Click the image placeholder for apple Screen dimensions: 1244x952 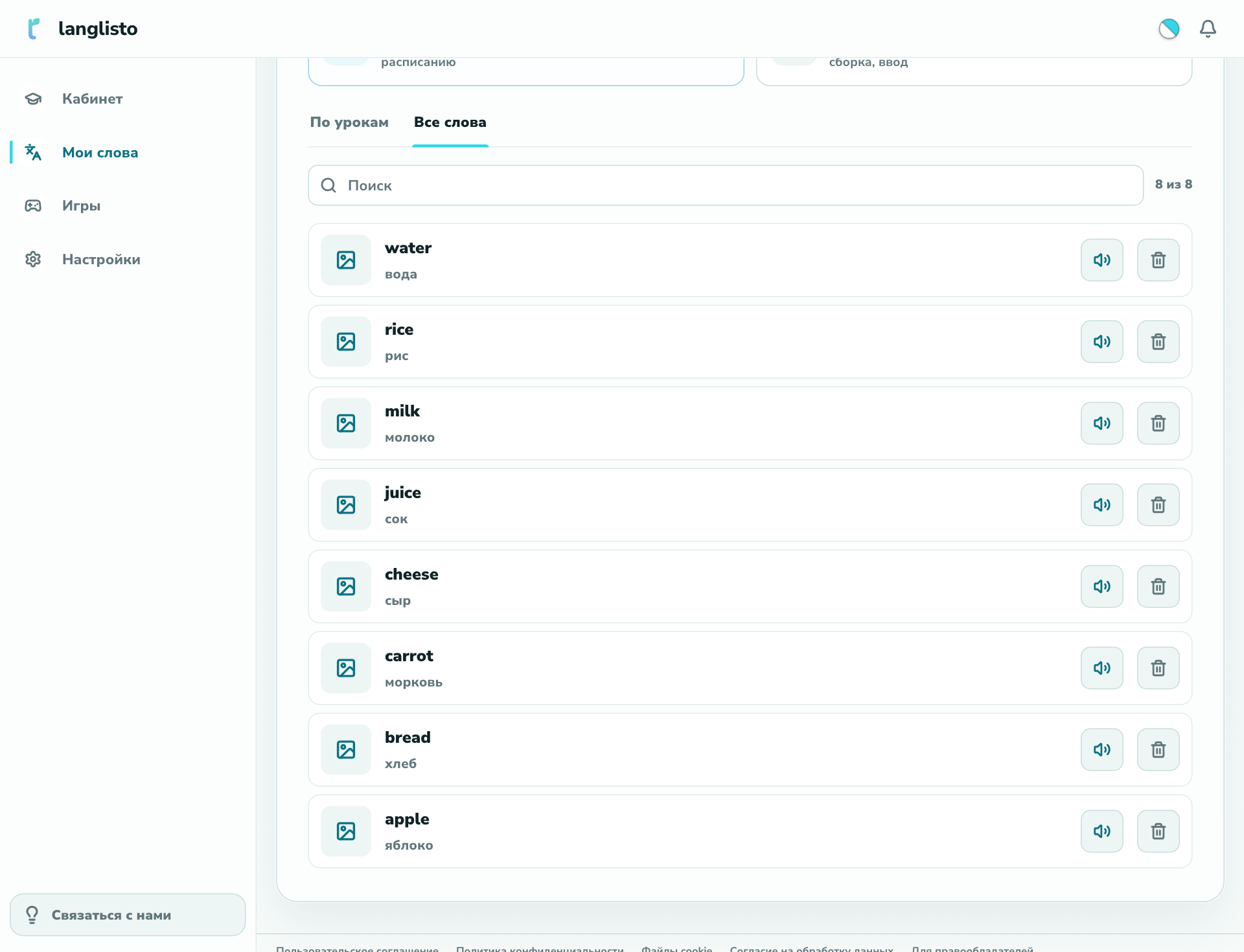pos(346,831)
